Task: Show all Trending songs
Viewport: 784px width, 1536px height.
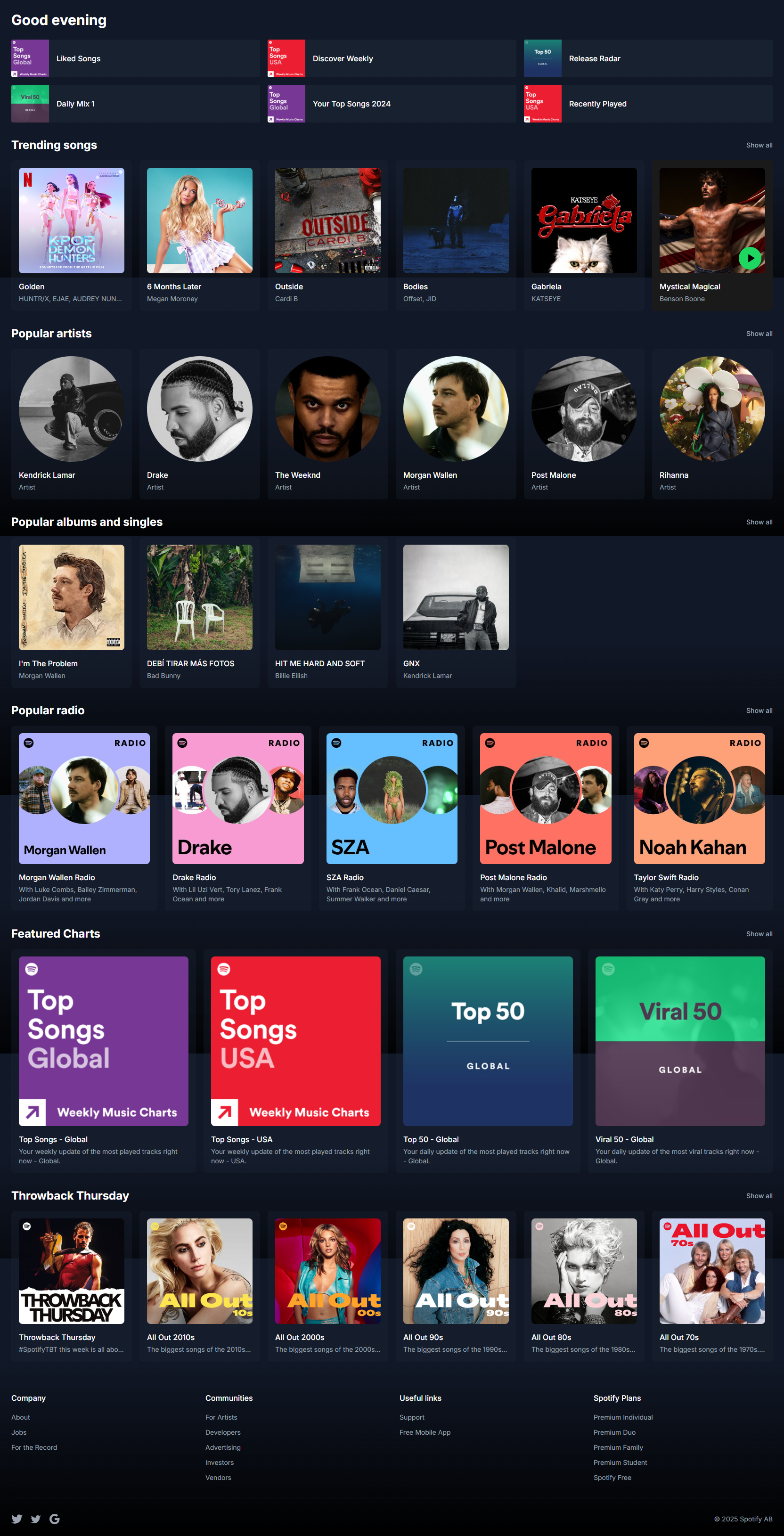Action: tap(759, 146)
